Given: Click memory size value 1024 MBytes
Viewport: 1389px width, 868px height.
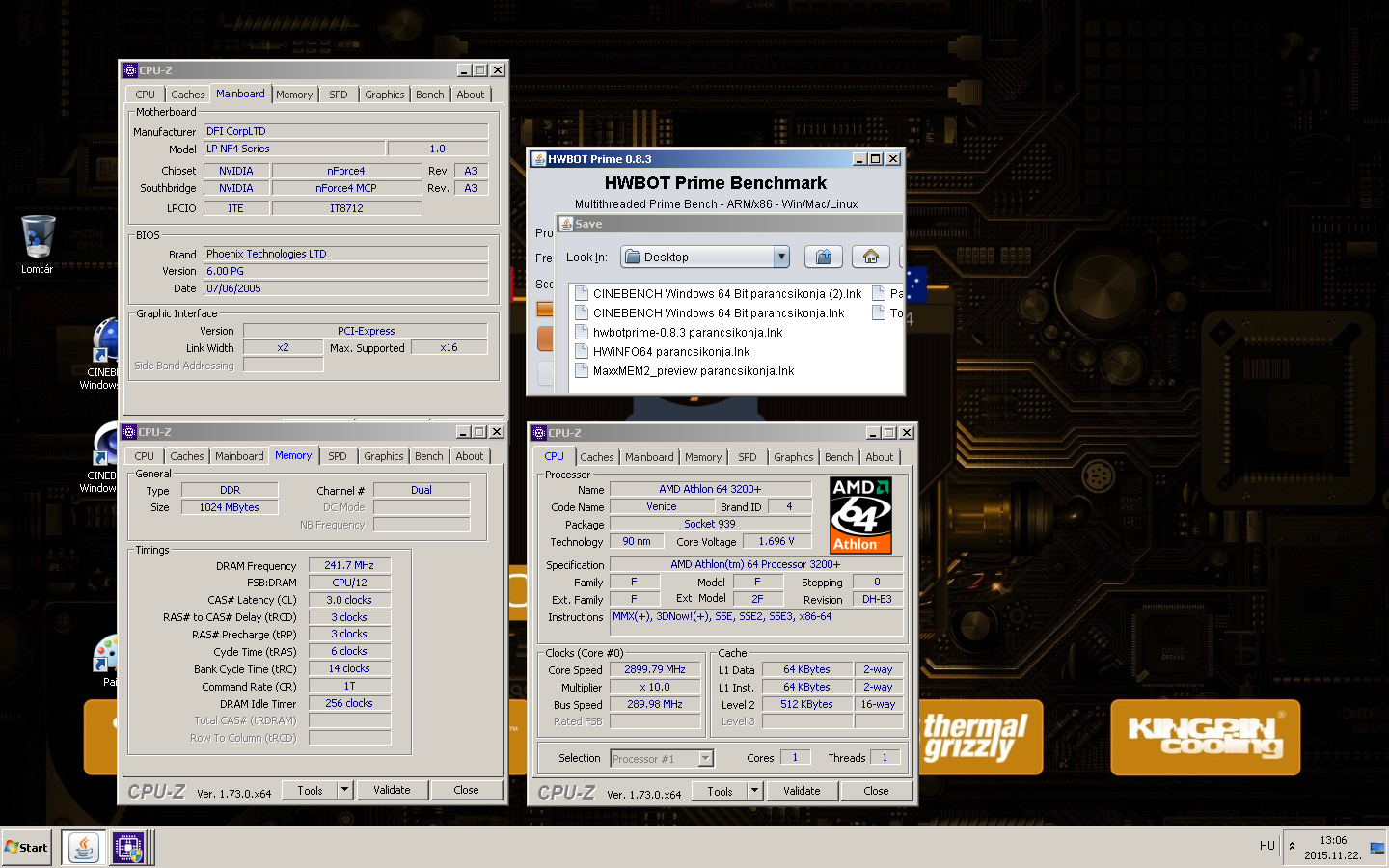Looking at the screenshot, I should 230,507.
